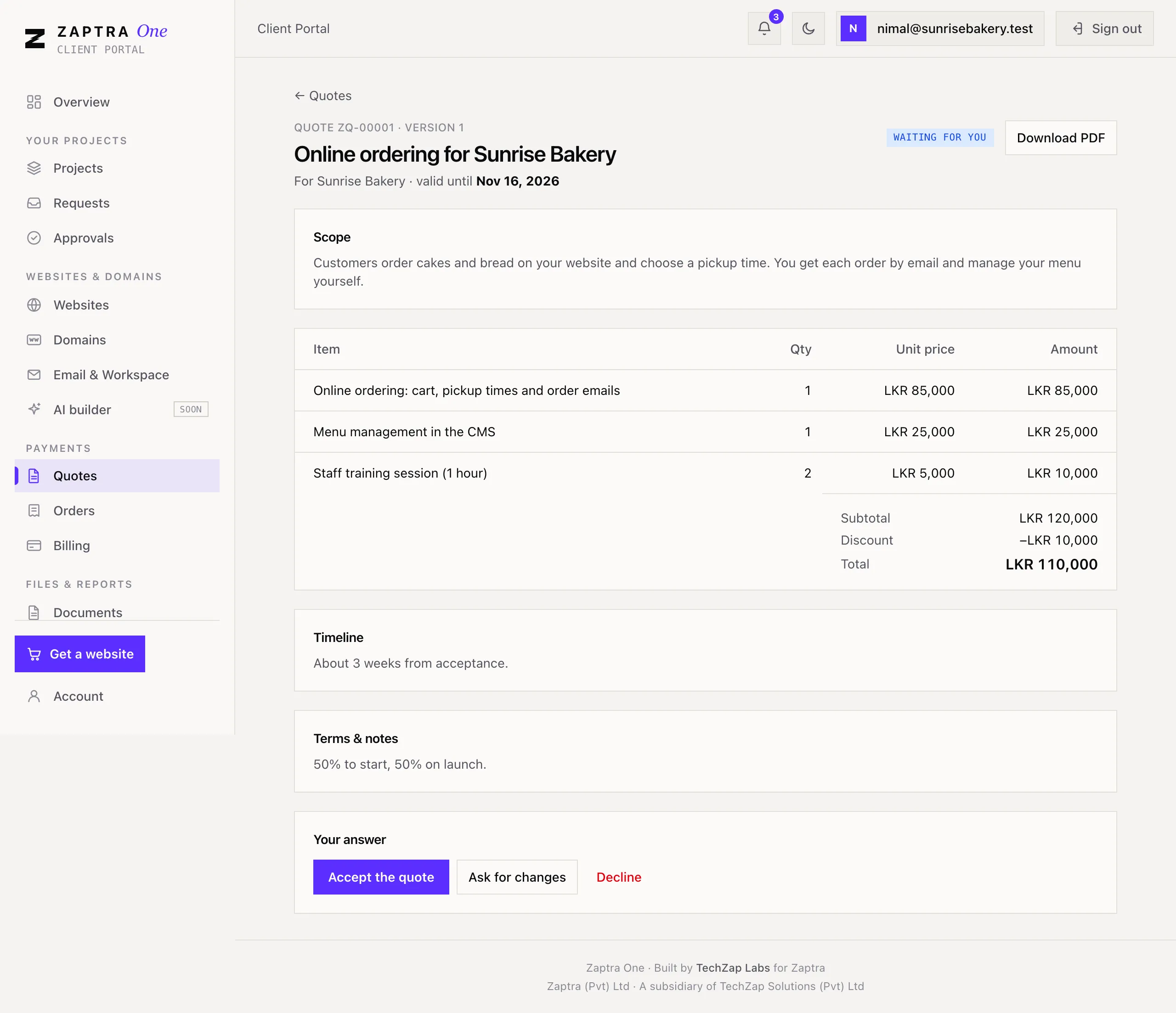Screen dimensions: 1176x1013
Task: Open the Domains section
Action: click(x=117, y=340)
